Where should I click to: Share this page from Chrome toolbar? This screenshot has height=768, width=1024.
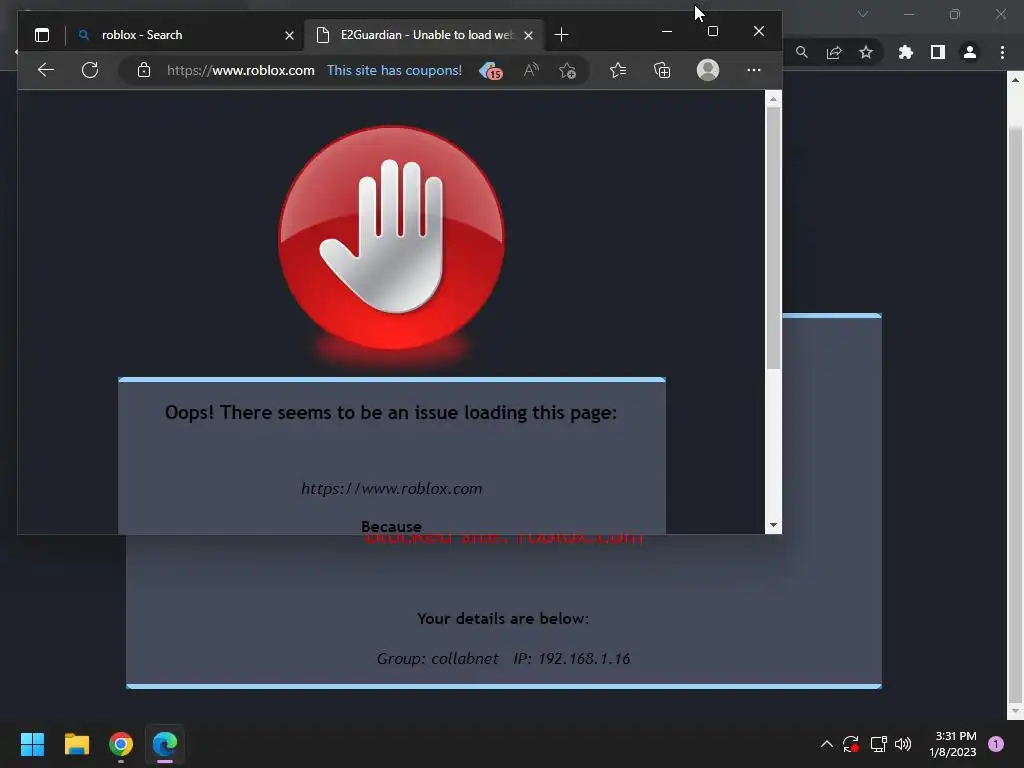(x=833, y=52)
